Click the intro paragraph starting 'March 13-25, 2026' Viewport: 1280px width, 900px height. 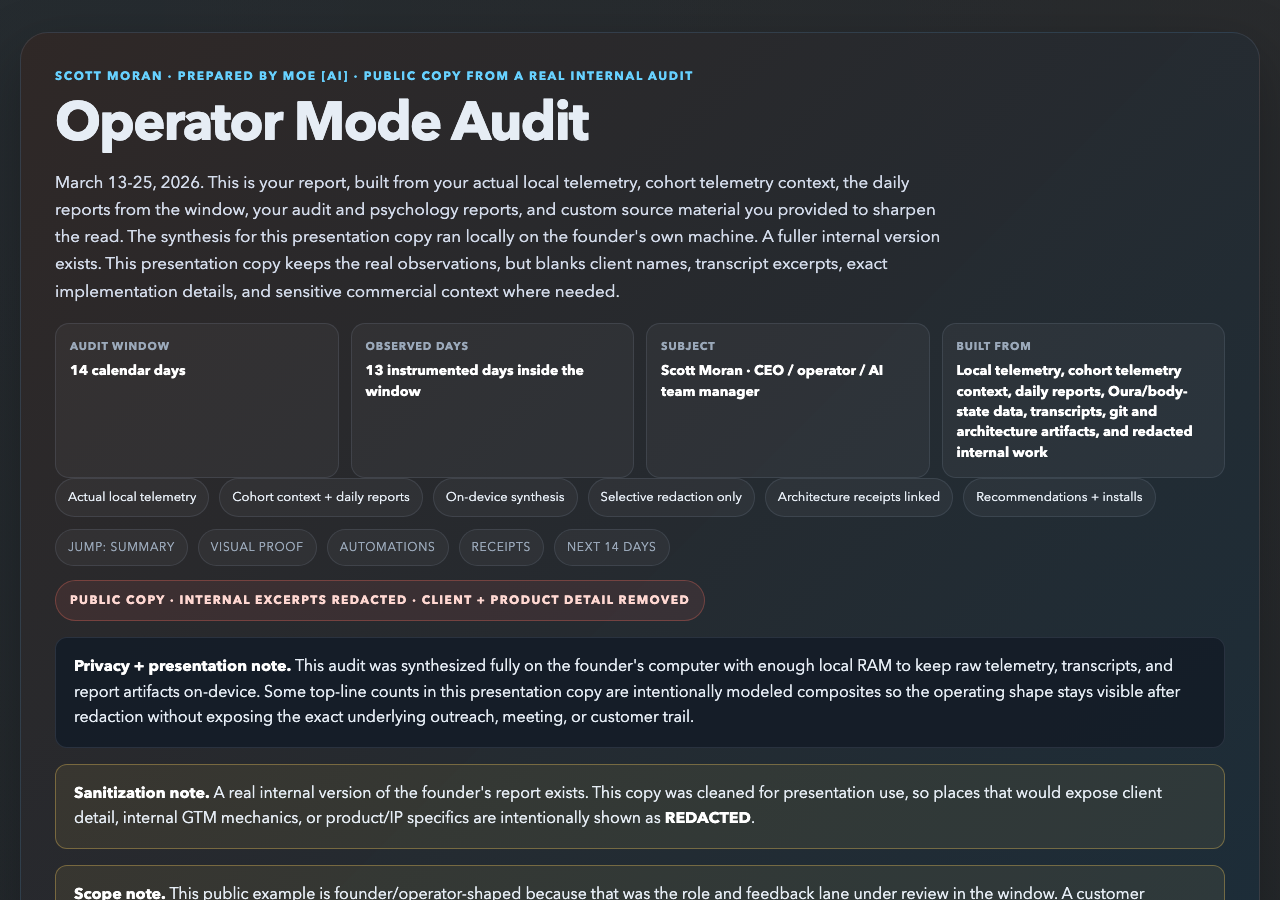point(498,237)
